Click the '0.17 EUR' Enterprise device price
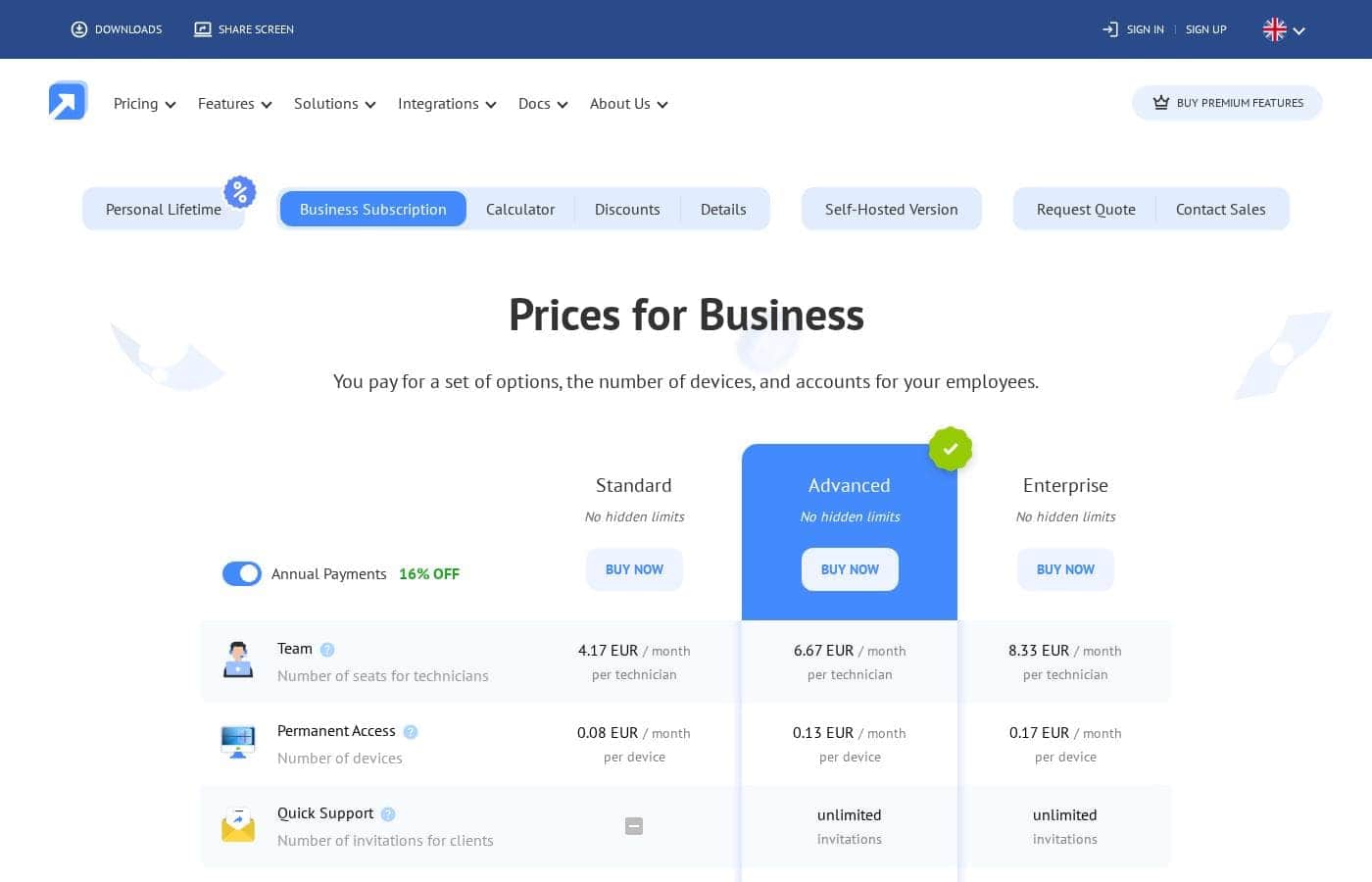1372x882 pixels. click(x=1039, y=733)
